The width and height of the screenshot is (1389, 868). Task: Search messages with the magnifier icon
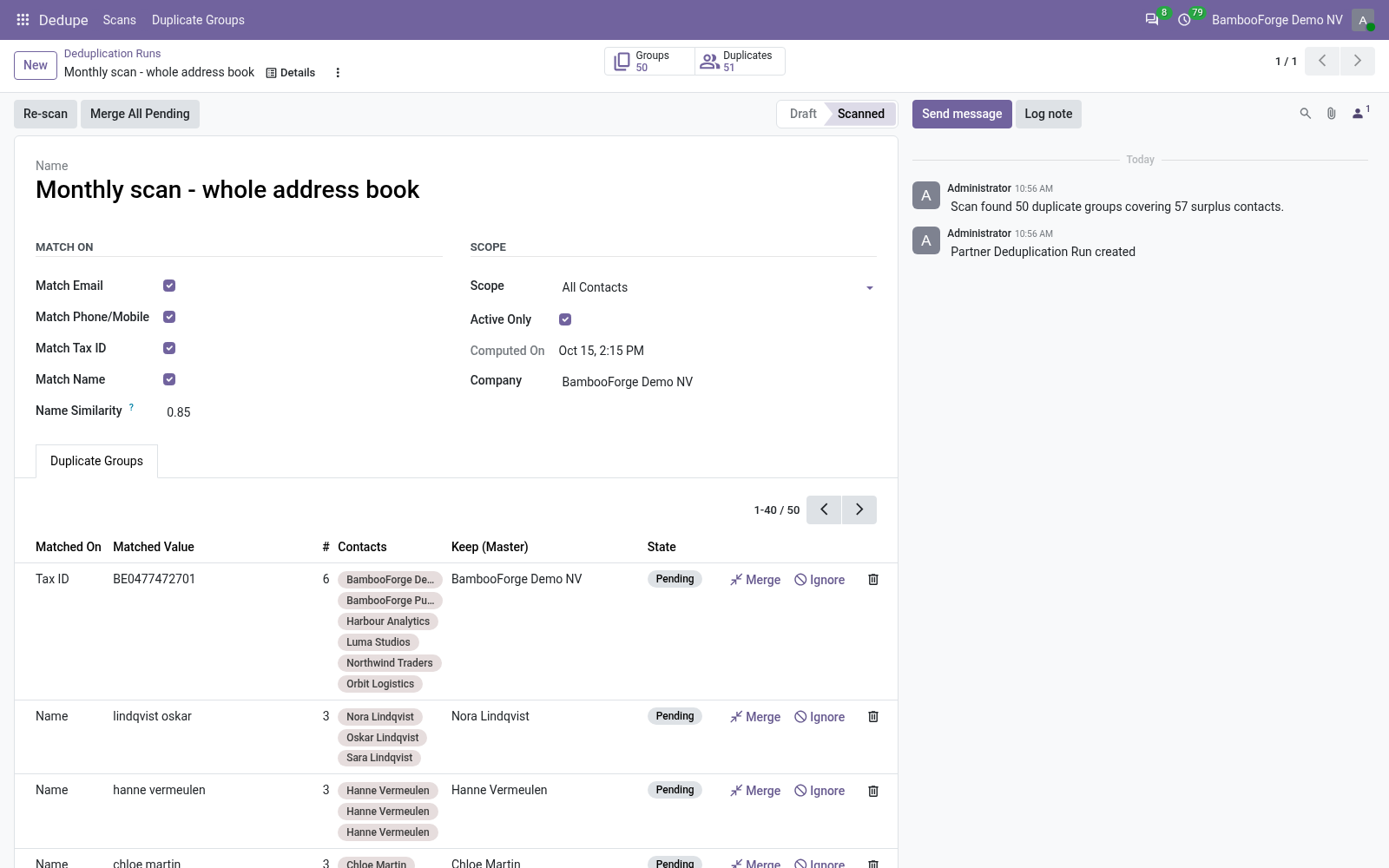click(x=1305, y=114)
